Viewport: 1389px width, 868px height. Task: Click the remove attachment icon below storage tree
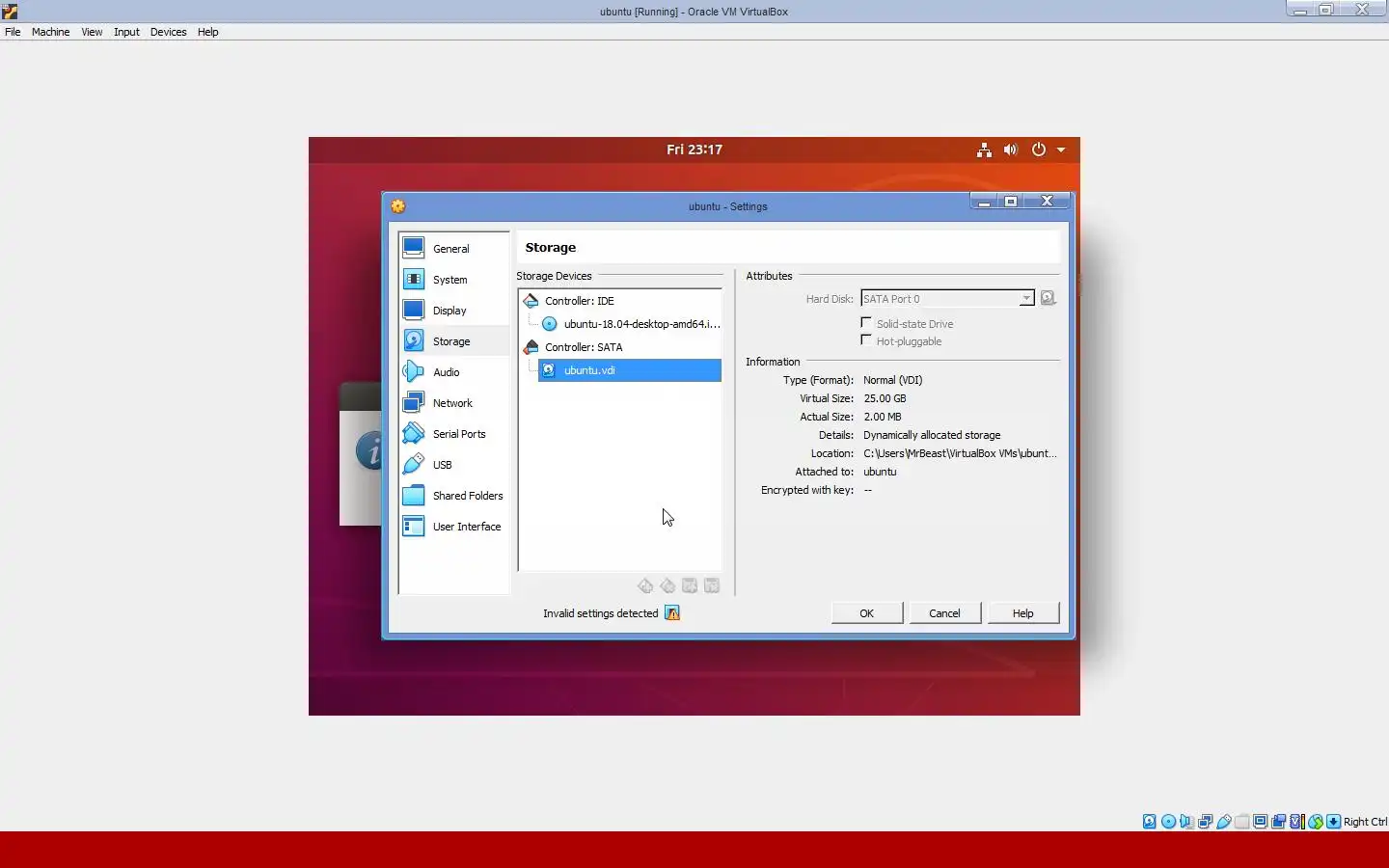pyautogui.click(x=712, y=585)
